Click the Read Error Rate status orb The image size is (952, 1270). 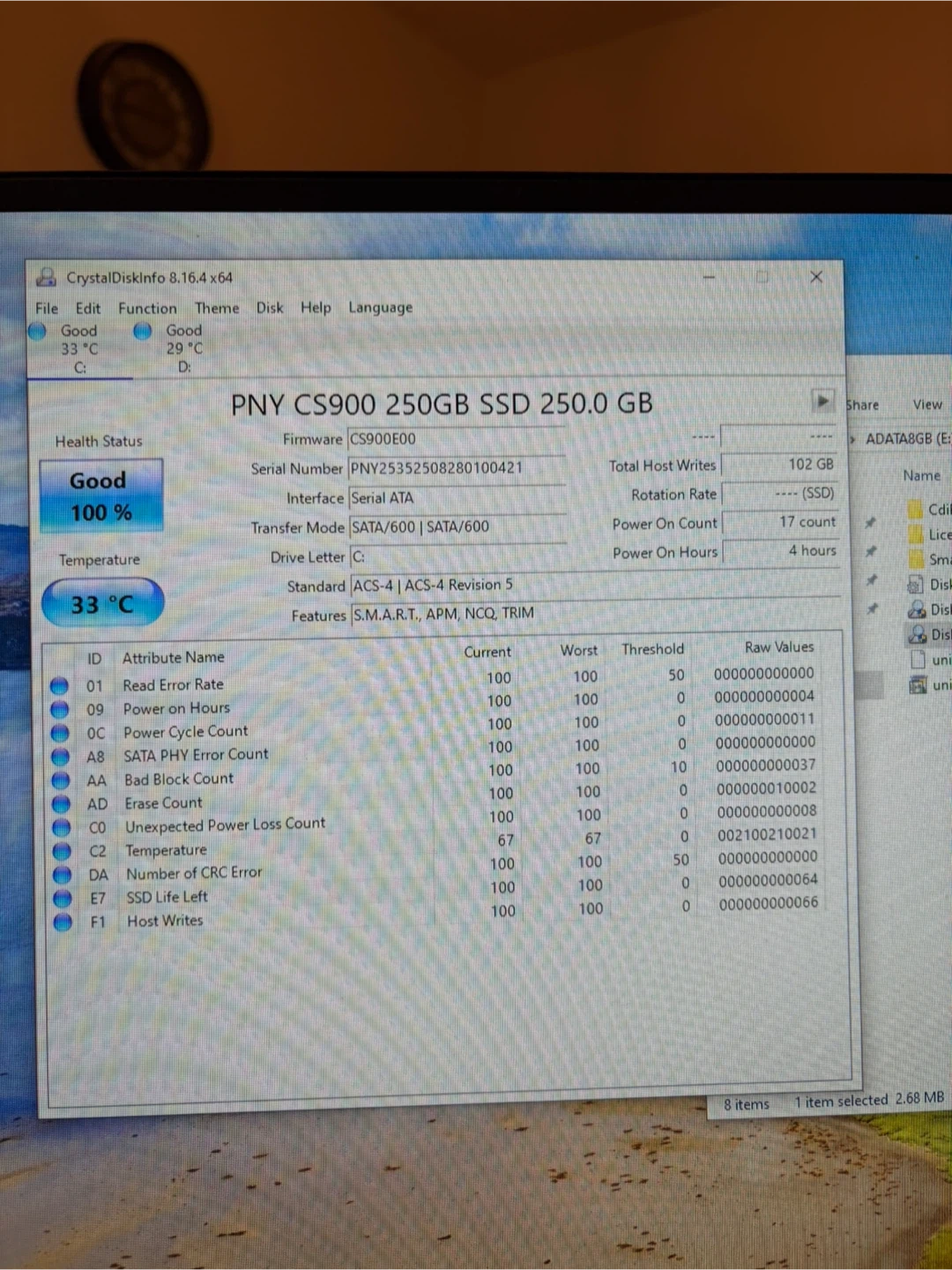(59, 685)
